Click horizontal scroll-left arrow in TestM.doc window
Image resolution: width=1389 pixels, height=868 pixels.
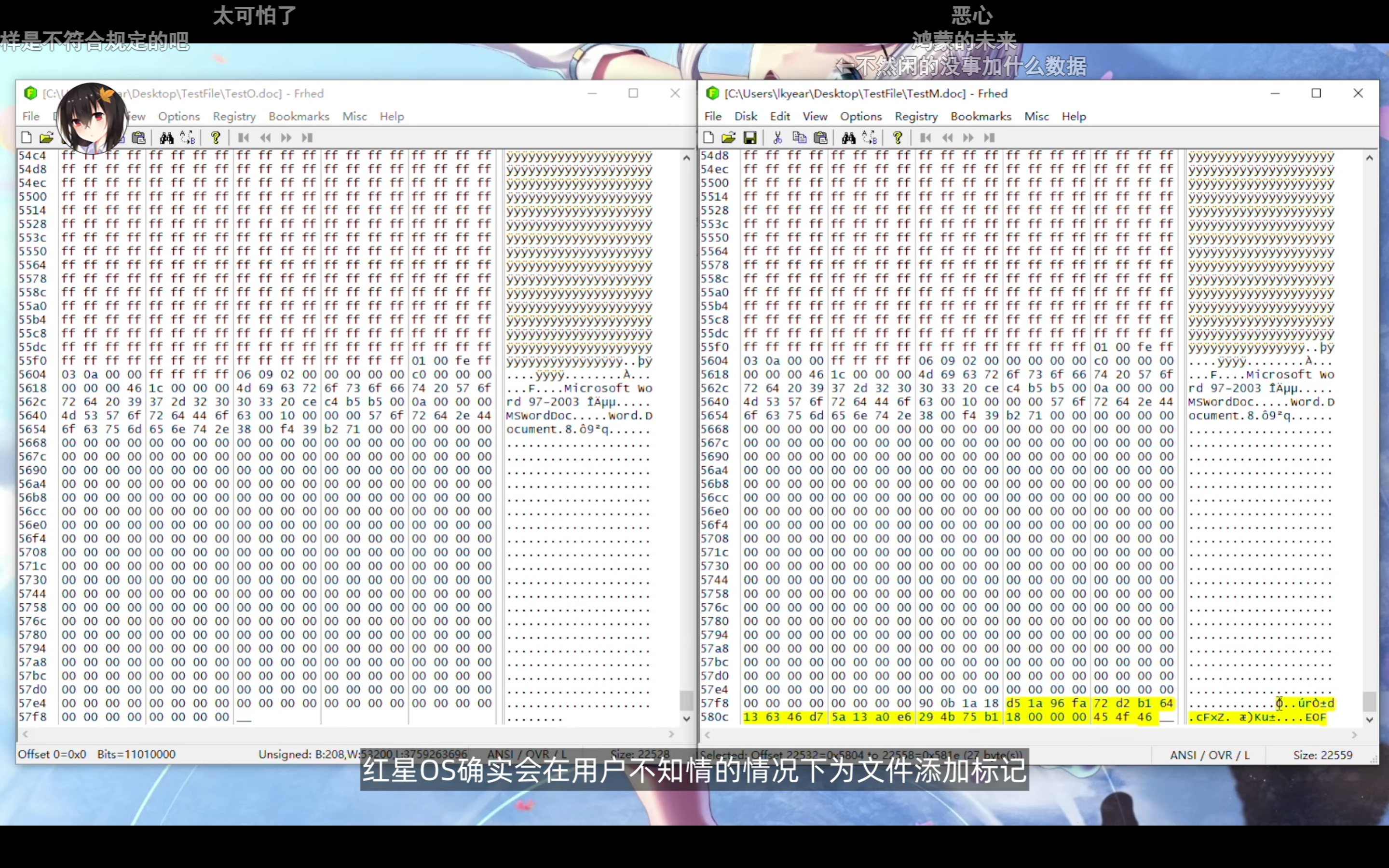[708, 735]
